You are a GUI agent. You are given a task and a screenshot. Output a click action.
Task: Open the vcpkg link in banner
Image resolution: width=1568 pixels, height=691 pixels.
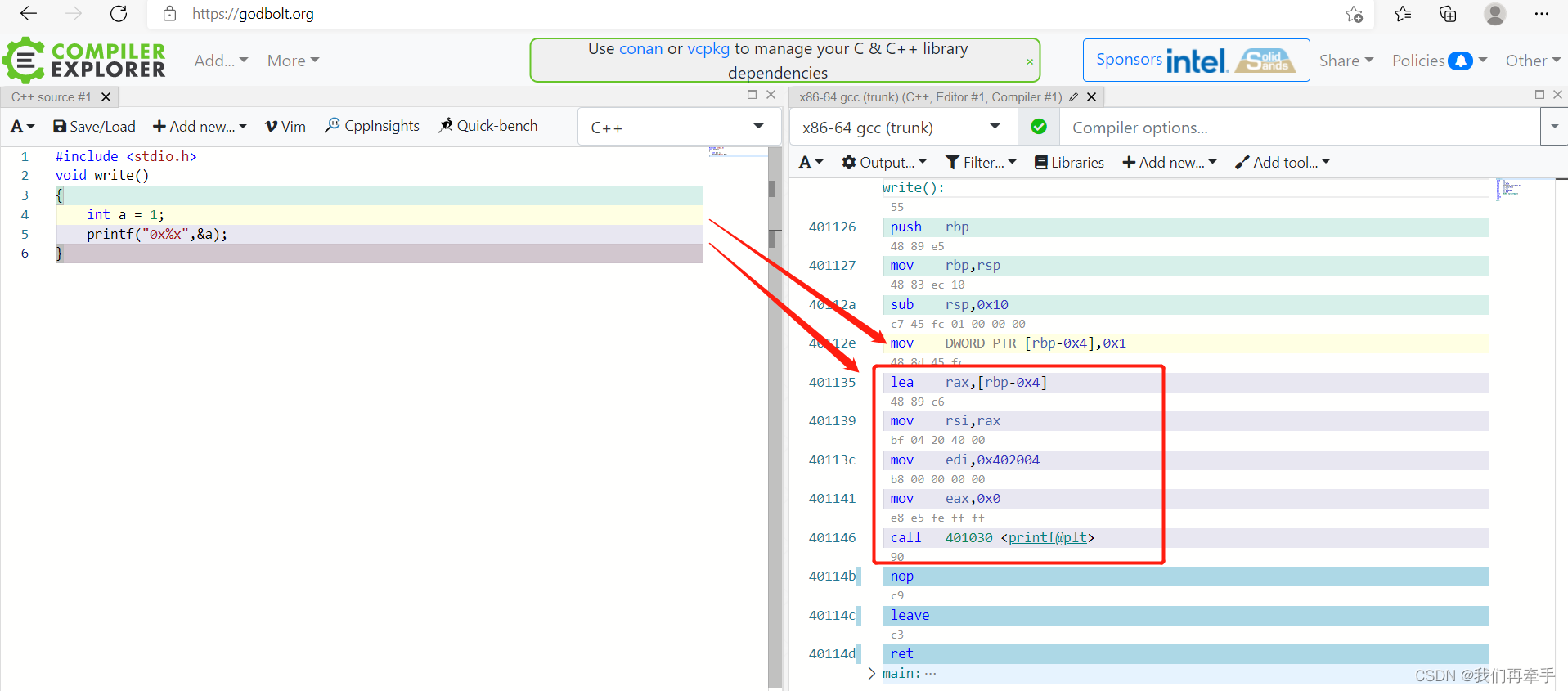coord(708,48)
